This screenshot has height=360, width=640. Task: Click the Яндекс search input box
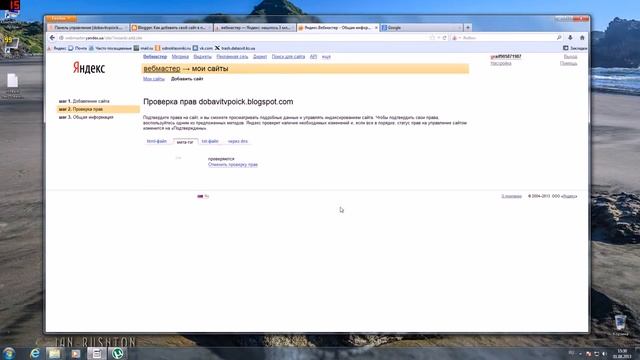508,38
